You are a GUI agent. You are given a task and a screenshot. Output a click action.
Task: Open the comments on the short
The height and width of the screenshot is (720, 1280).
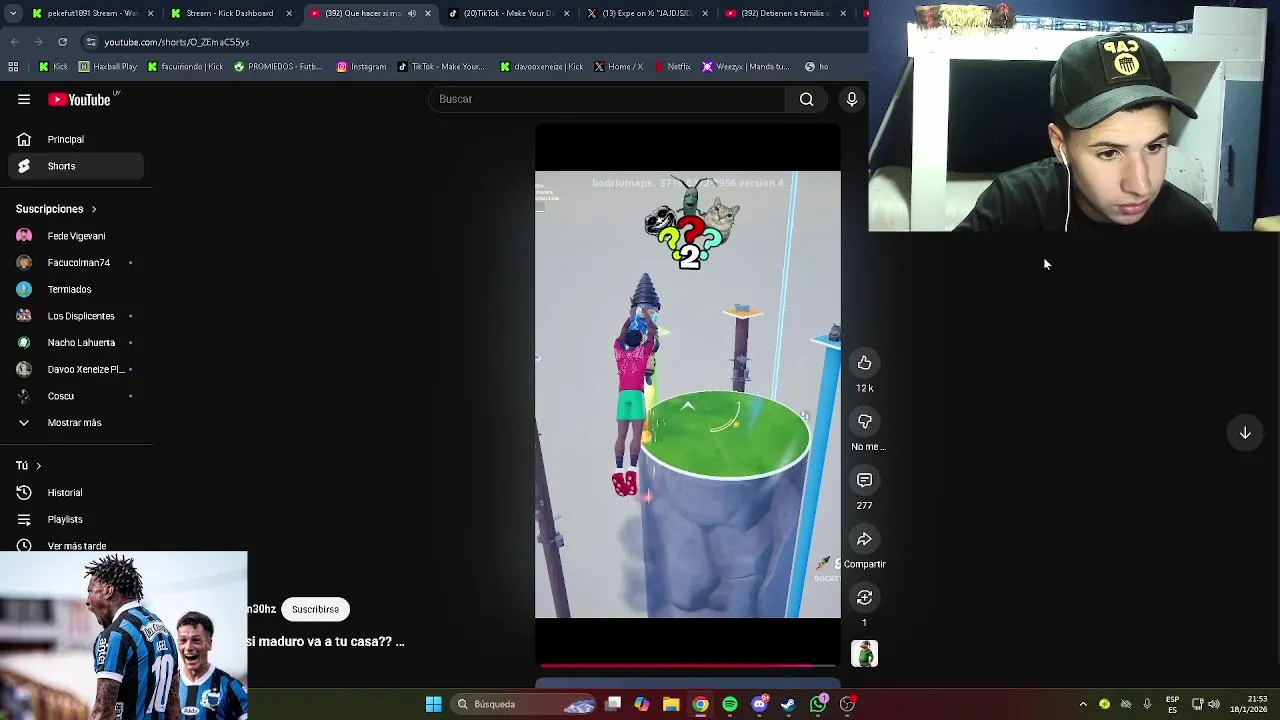[865, 480]
